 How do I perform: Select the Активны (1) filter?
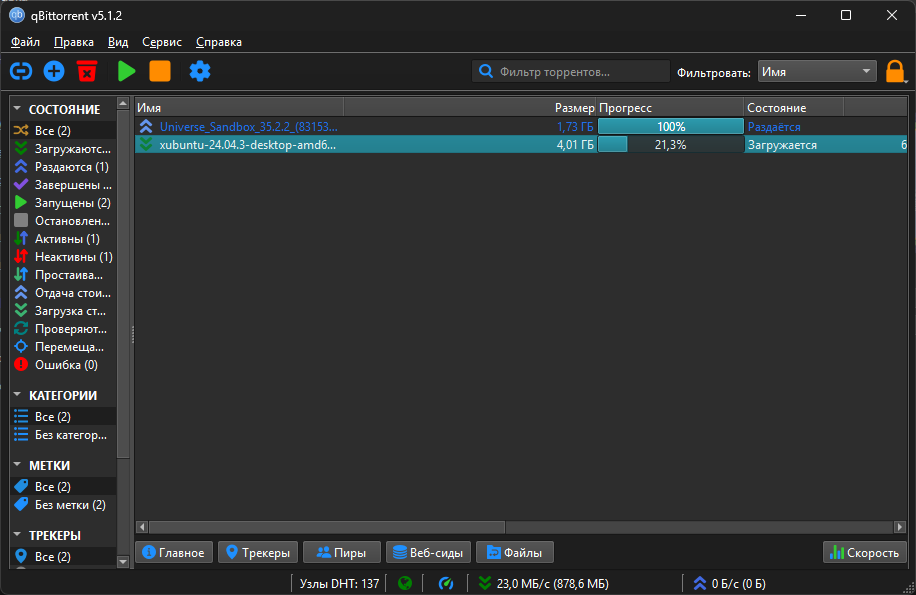[63, 238]
